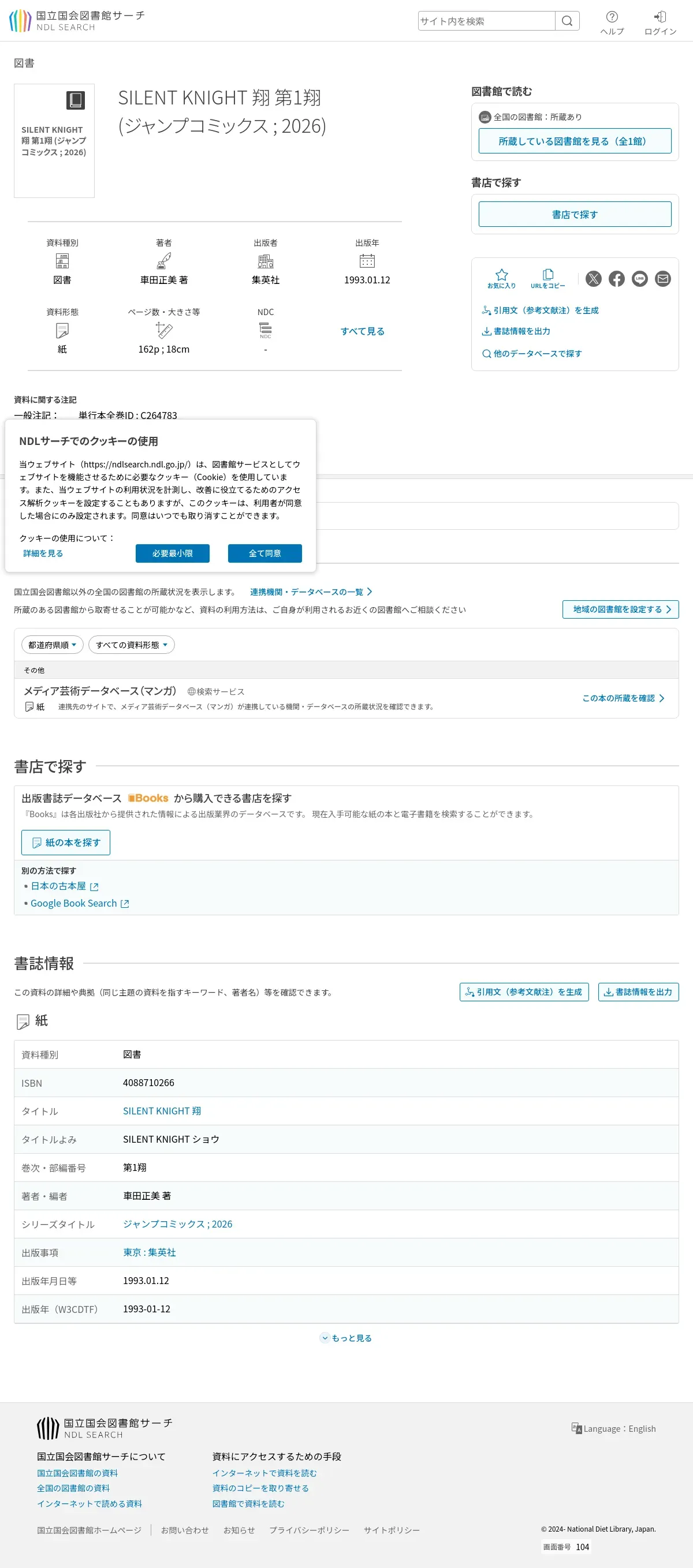Open プライバシーポリシー footer link

[310, 1530]
